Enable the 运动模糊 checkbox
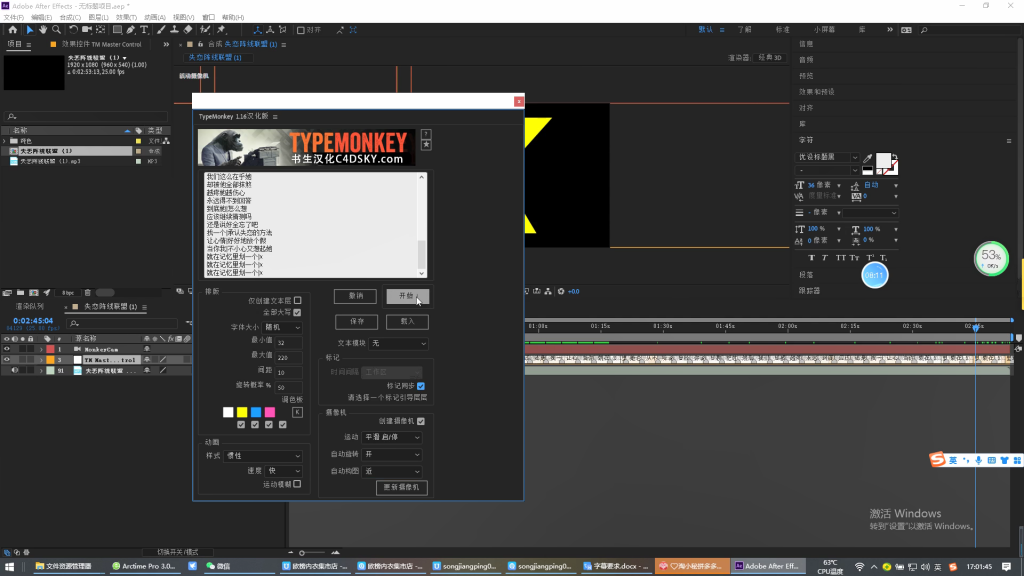This screenshot has width=1024, height=576. coord(297,484)
